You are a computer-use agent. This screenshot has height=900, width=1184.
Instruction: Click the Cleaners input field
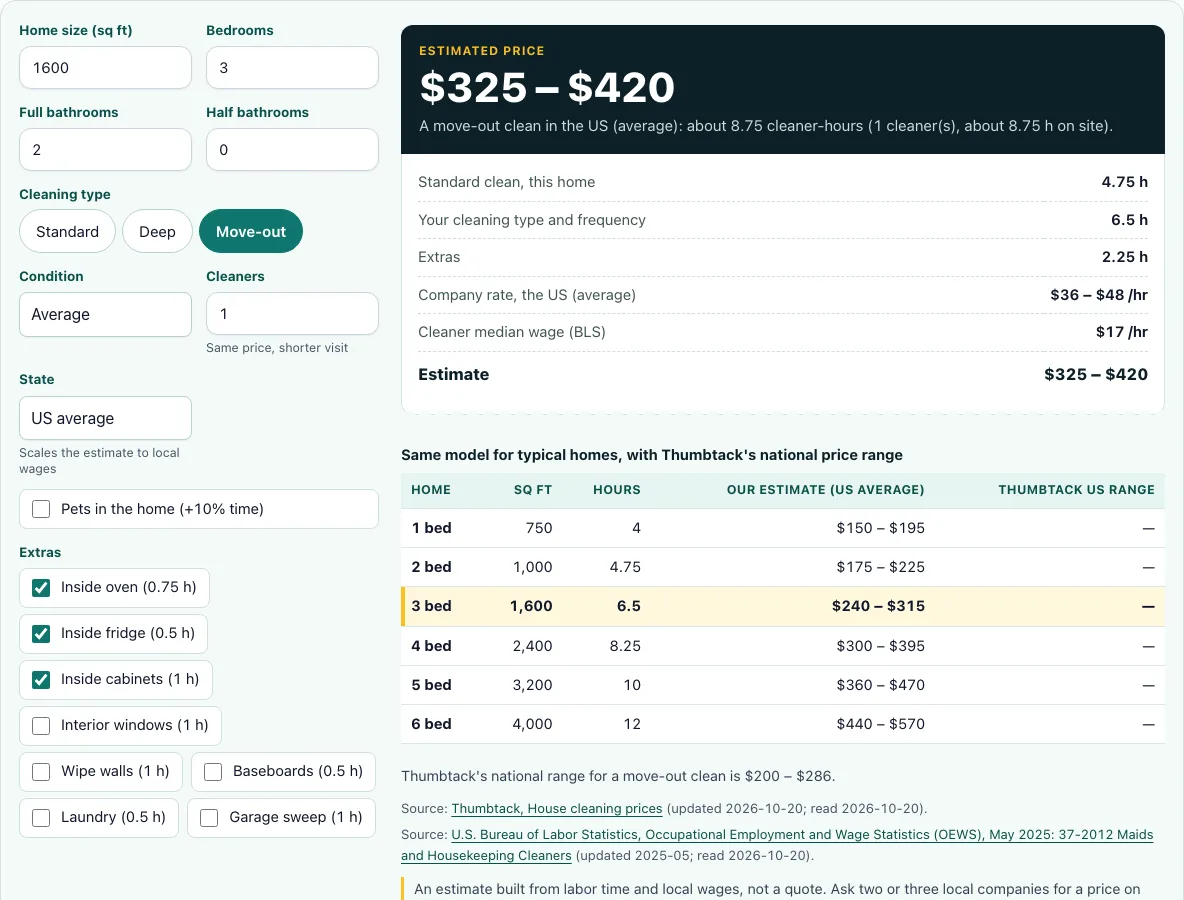point(292,313)
